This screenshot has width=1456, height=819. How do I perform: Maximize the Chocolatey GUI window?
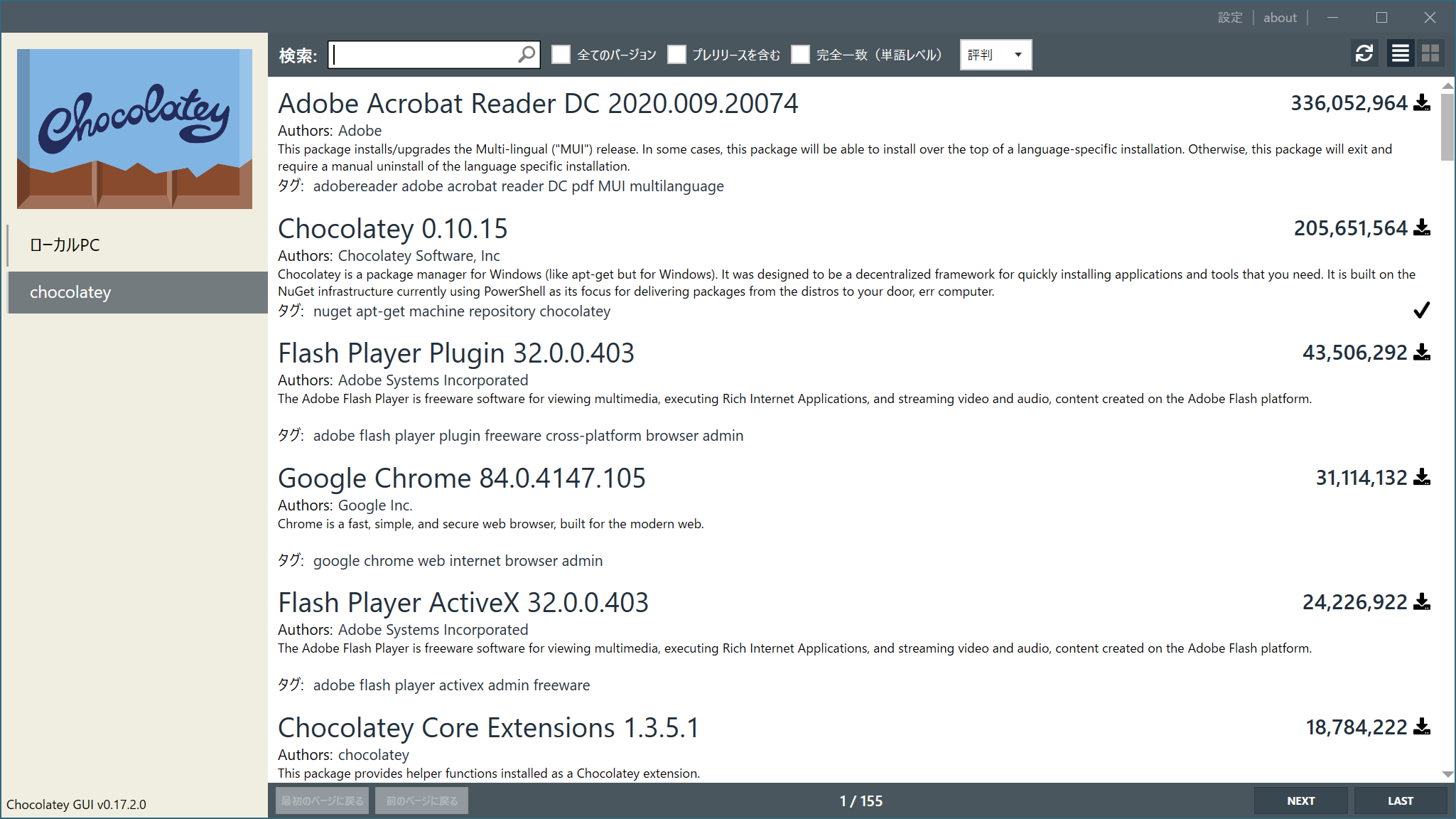(1381, 17)
